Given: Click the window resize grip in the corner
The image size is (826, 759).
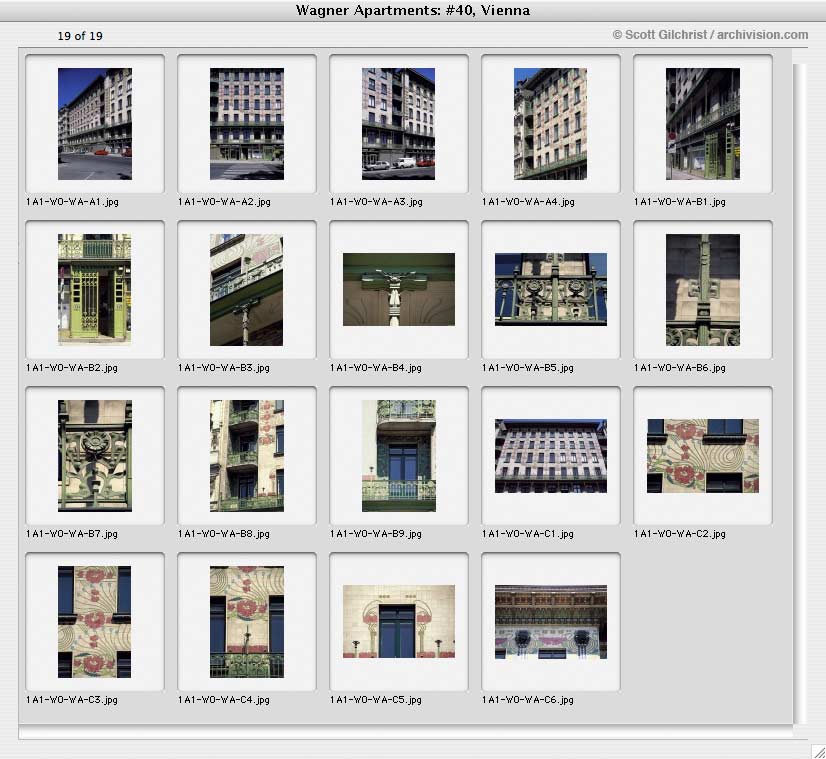Looking at the screenshot, I should [818, 752].
